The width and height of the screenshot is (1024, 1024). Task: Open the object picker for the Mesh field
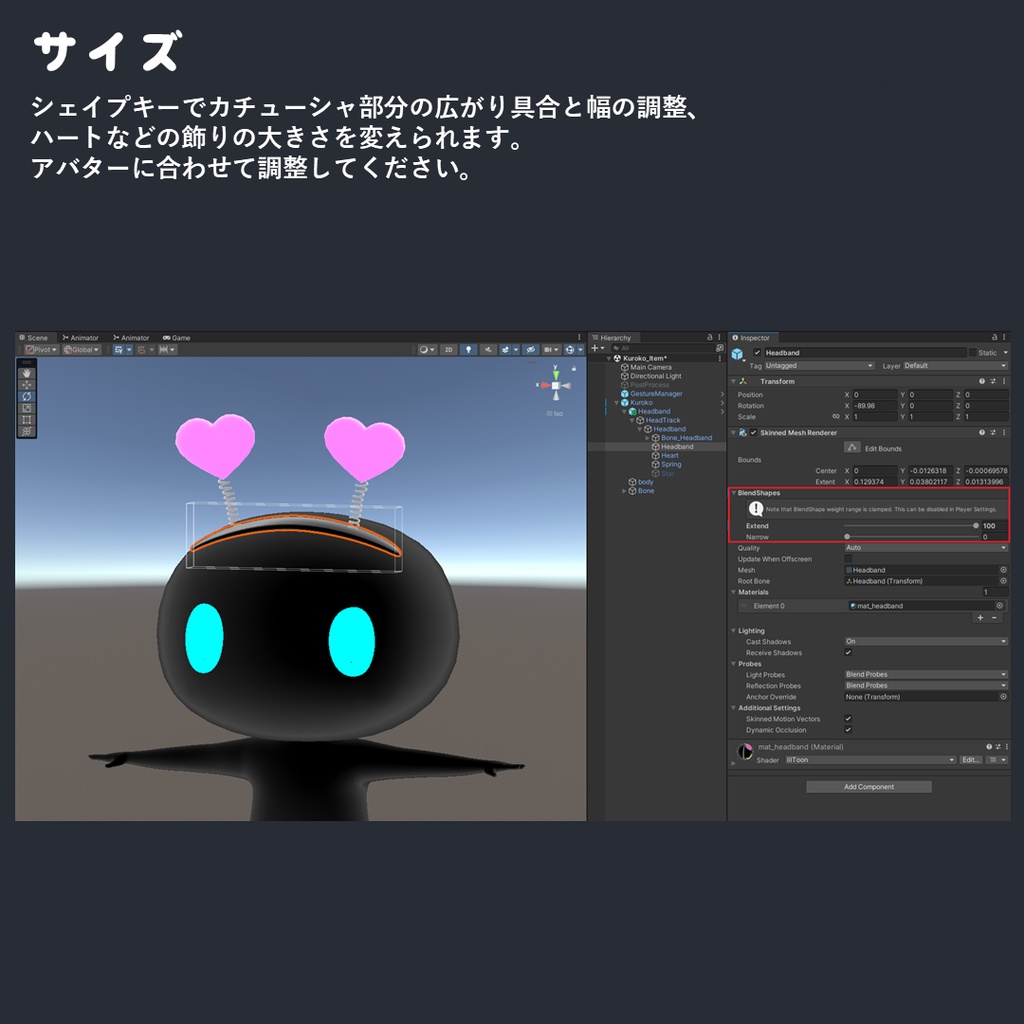1002,569
